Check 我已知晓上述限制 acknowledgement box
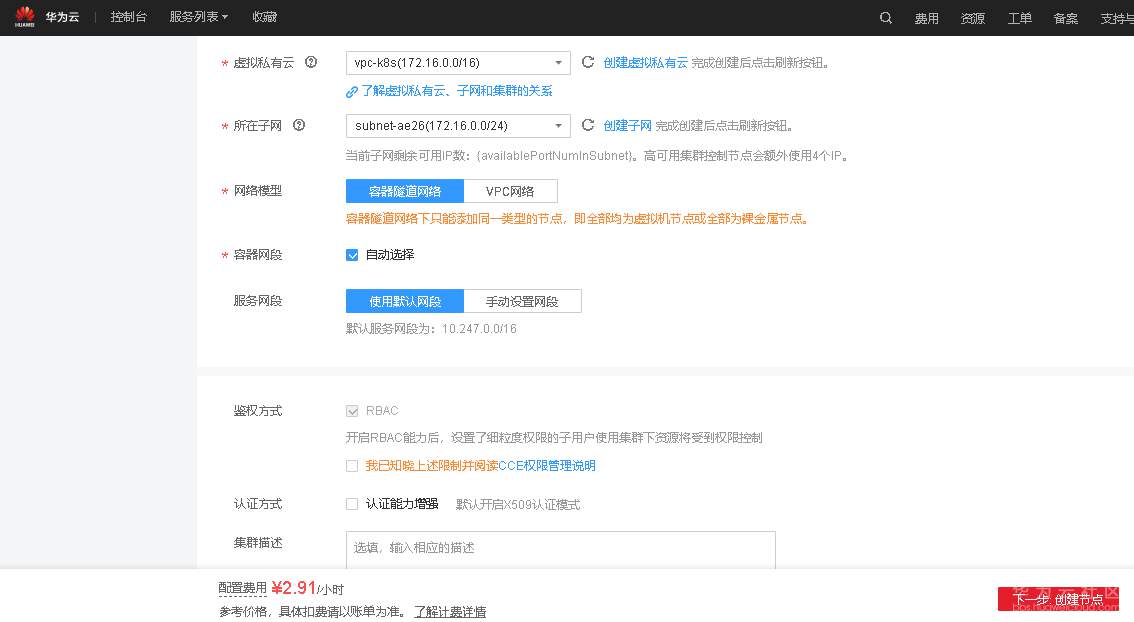 [x=352, y=466]
